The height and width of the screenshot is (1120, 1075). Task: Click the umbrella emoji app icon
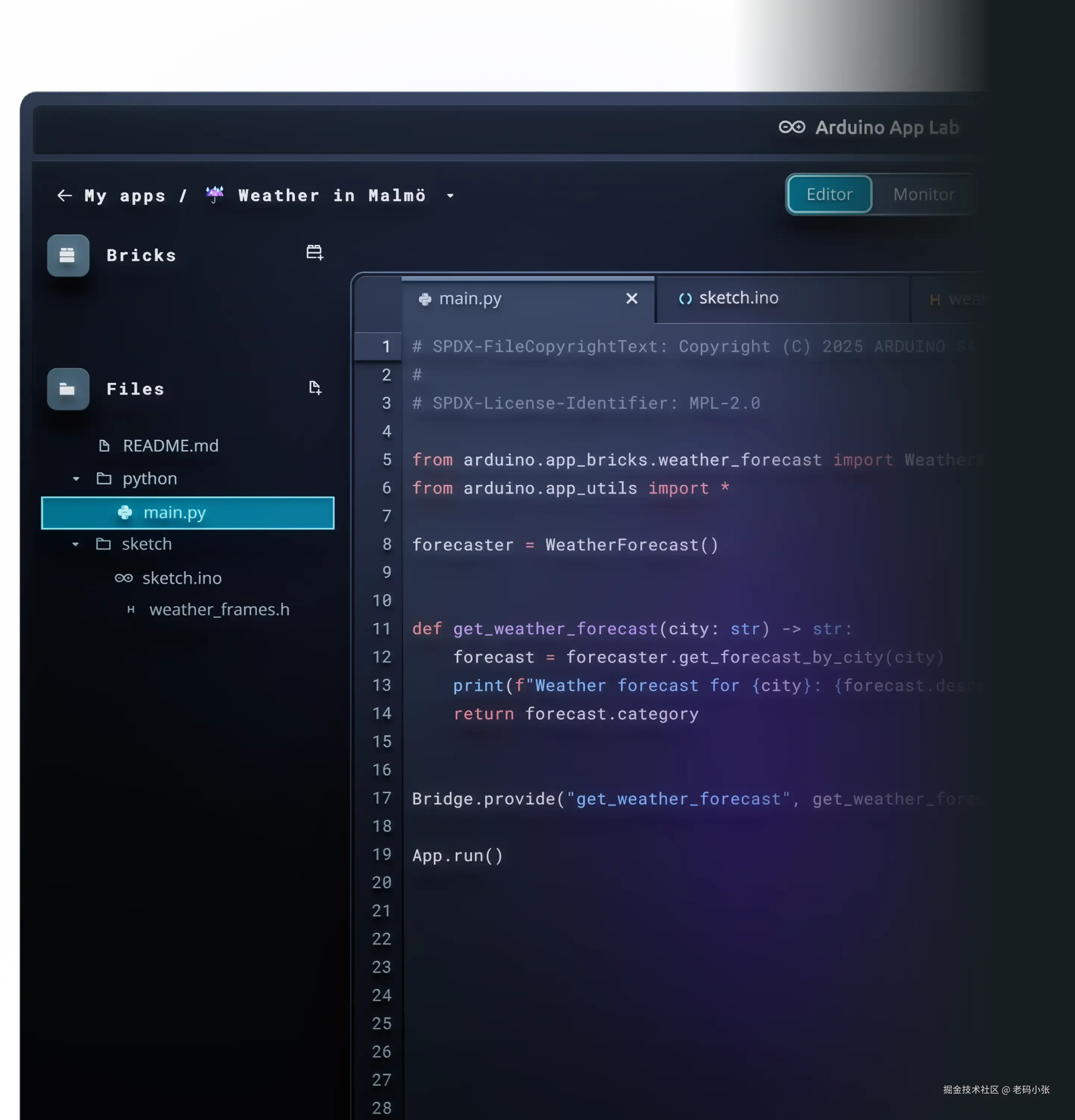215,194
